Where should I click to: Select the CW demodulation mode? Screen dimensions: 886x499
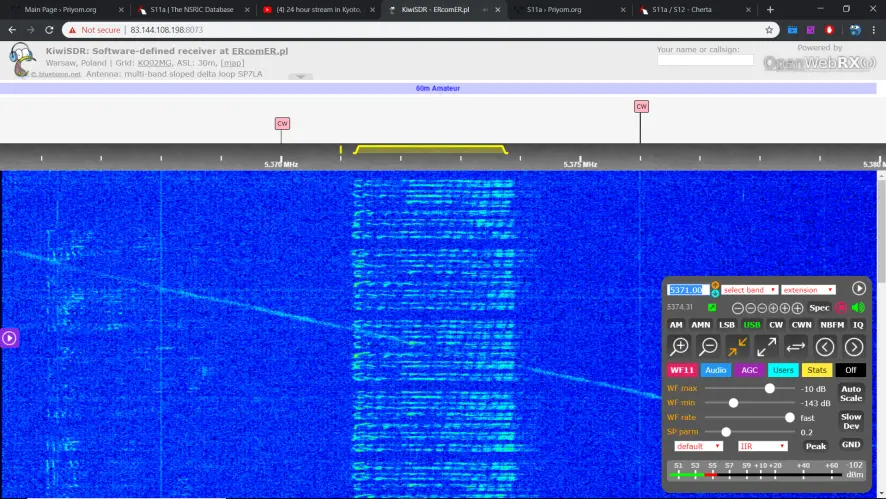[776, 325]
